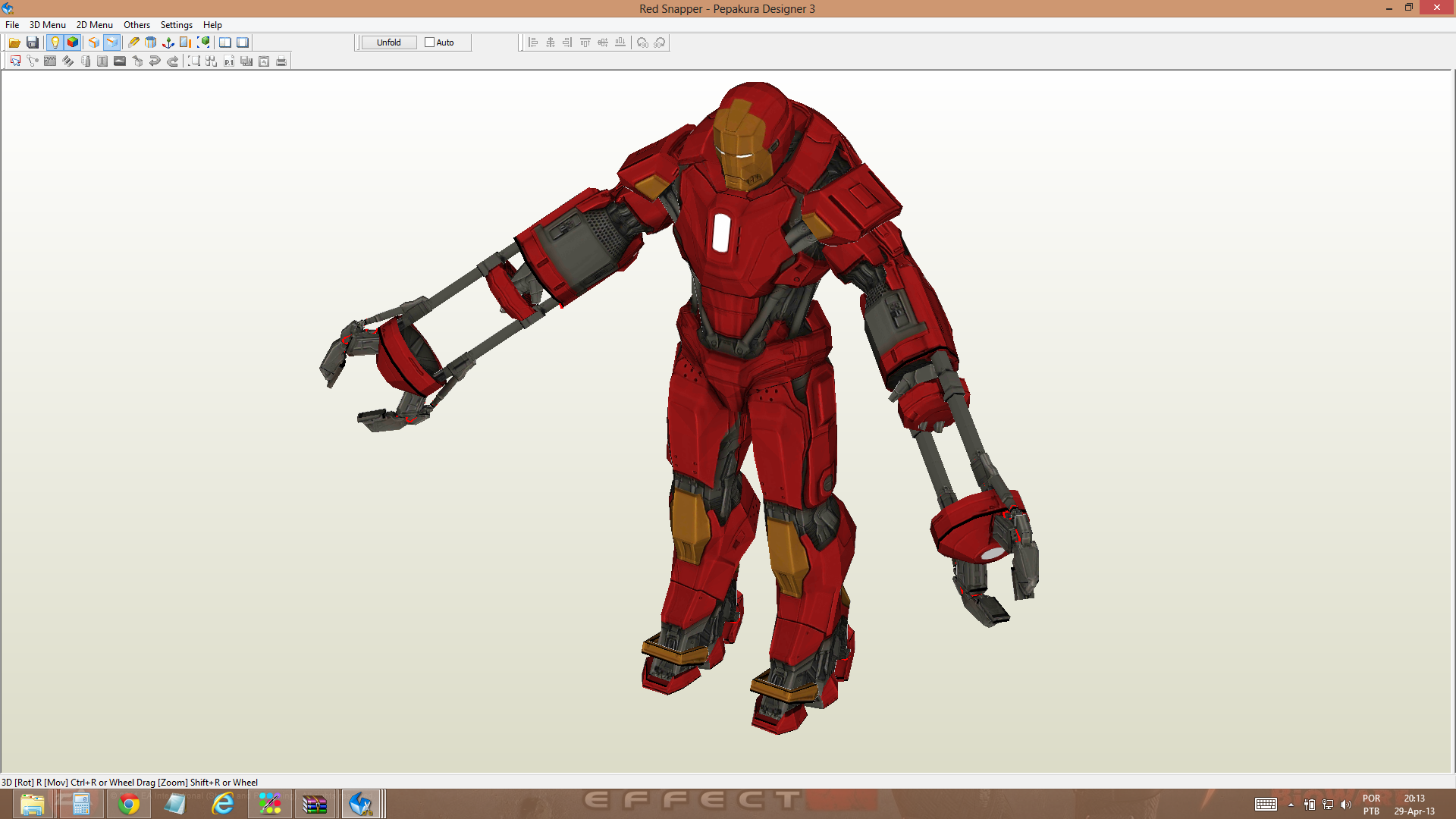Open the Others menu

point(137,25)
